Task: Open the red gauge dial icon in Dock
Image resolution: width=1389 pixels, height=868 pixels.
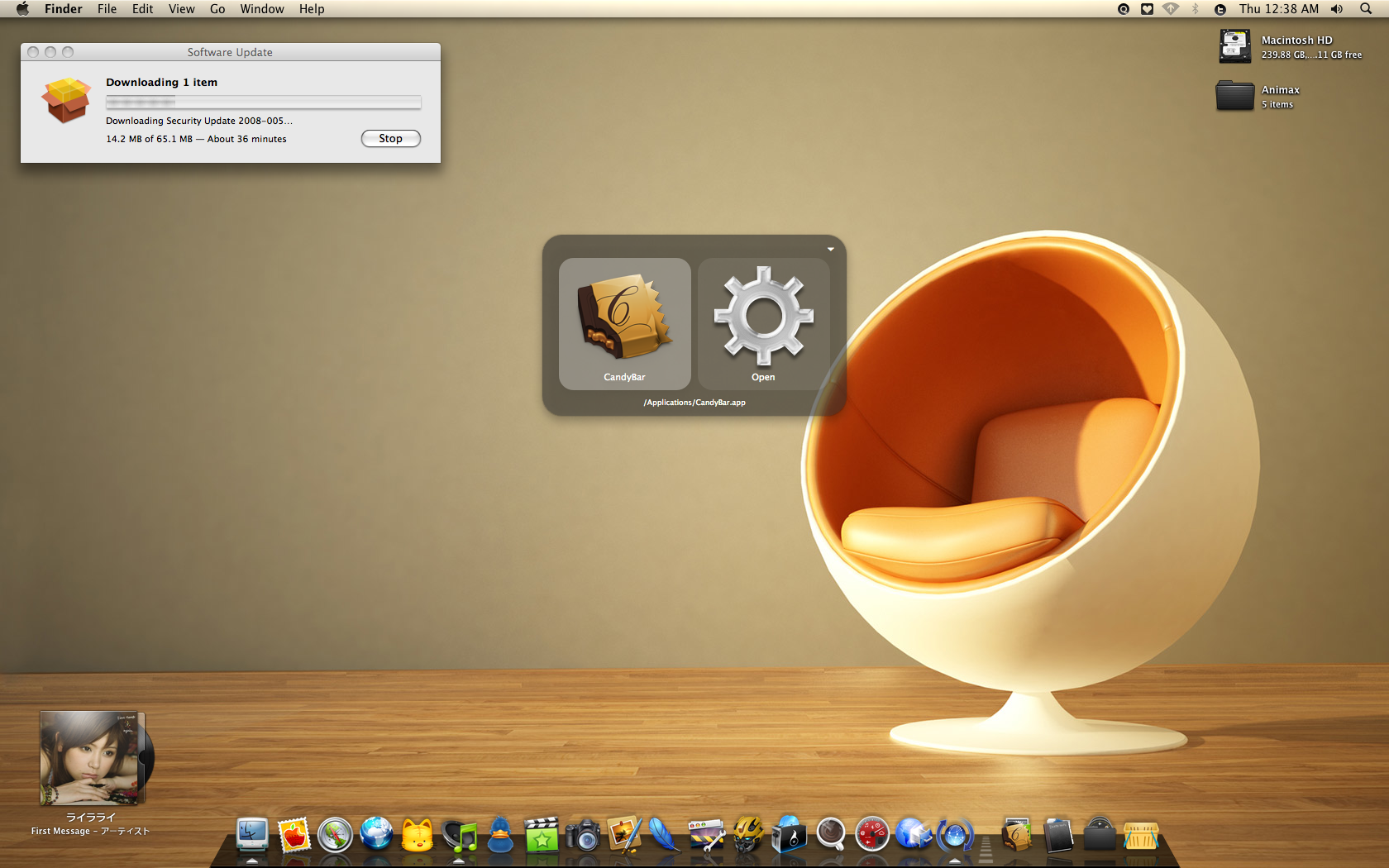Action: click(872, 835)
